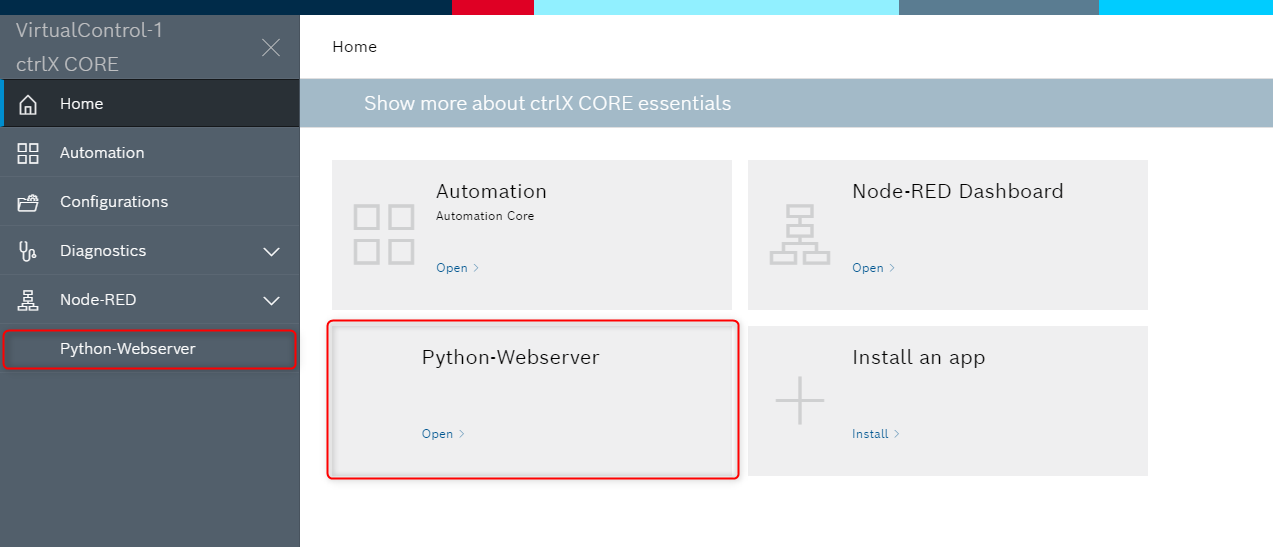Screen dimensions: 1273x547
Task: Open Python-Webserver in the sidebar
Action: (x=150, y=349)
